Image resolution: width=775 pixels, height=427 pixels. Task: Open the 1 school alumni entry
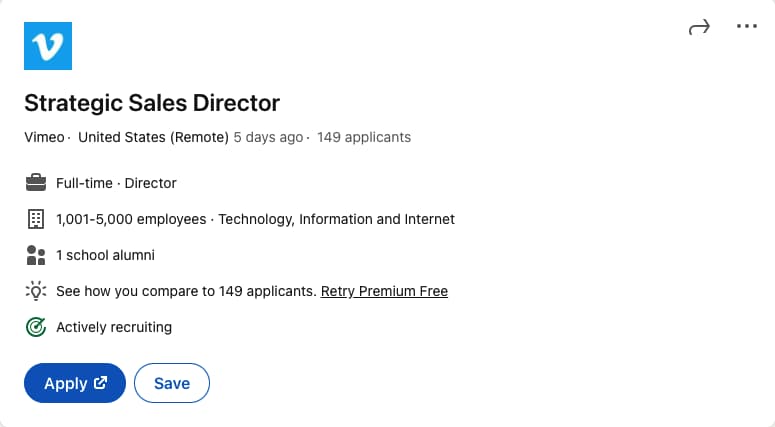click(x=105, y=255)
